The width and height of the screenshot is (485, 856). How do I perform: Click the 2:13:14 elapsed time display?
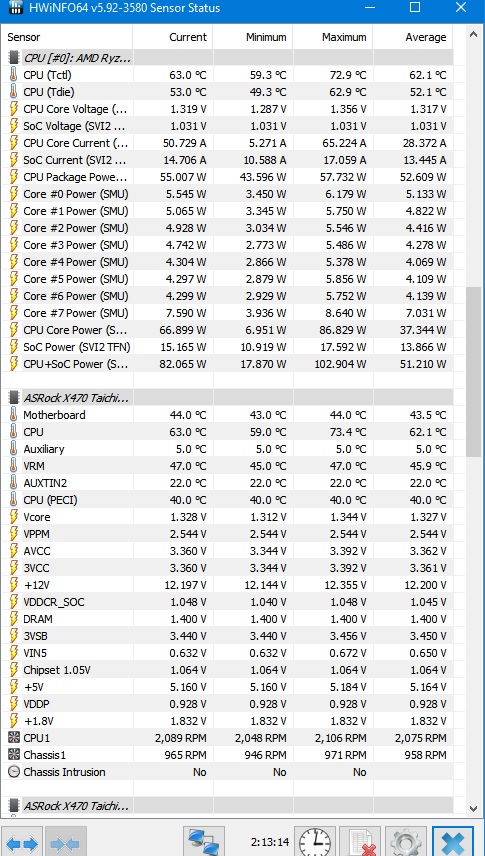(270, 841)
